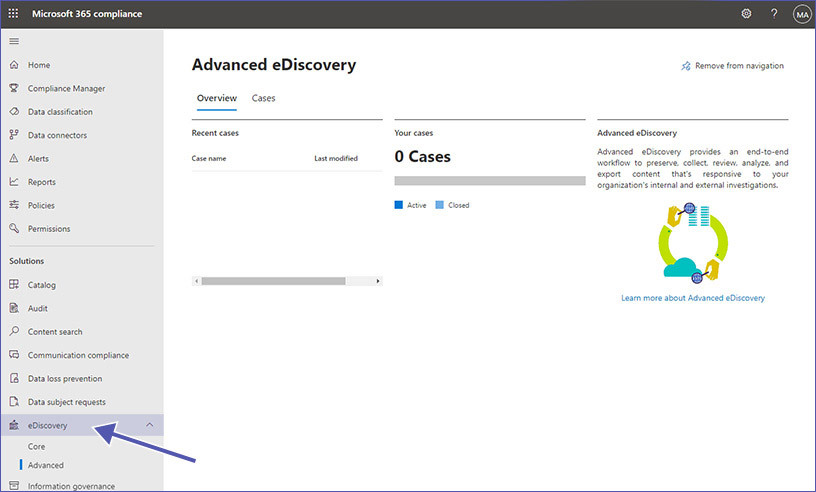Screen dimensions: 816x492
Task: Click the Data loss prevention icon
Action: click(14, 378)
